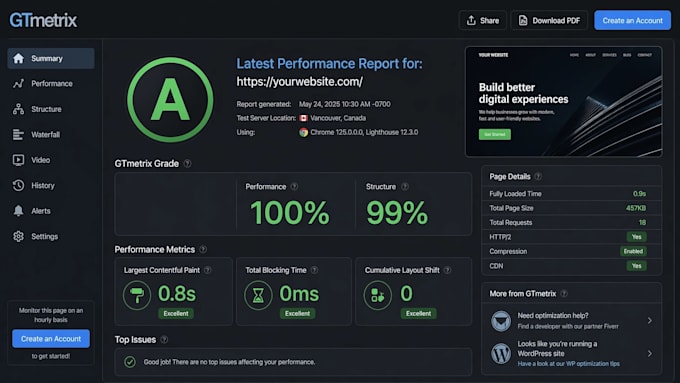Click the Vancouver, Canada location text
The height and width of the screenshot is (383, 680).
[x=338, y=118]
